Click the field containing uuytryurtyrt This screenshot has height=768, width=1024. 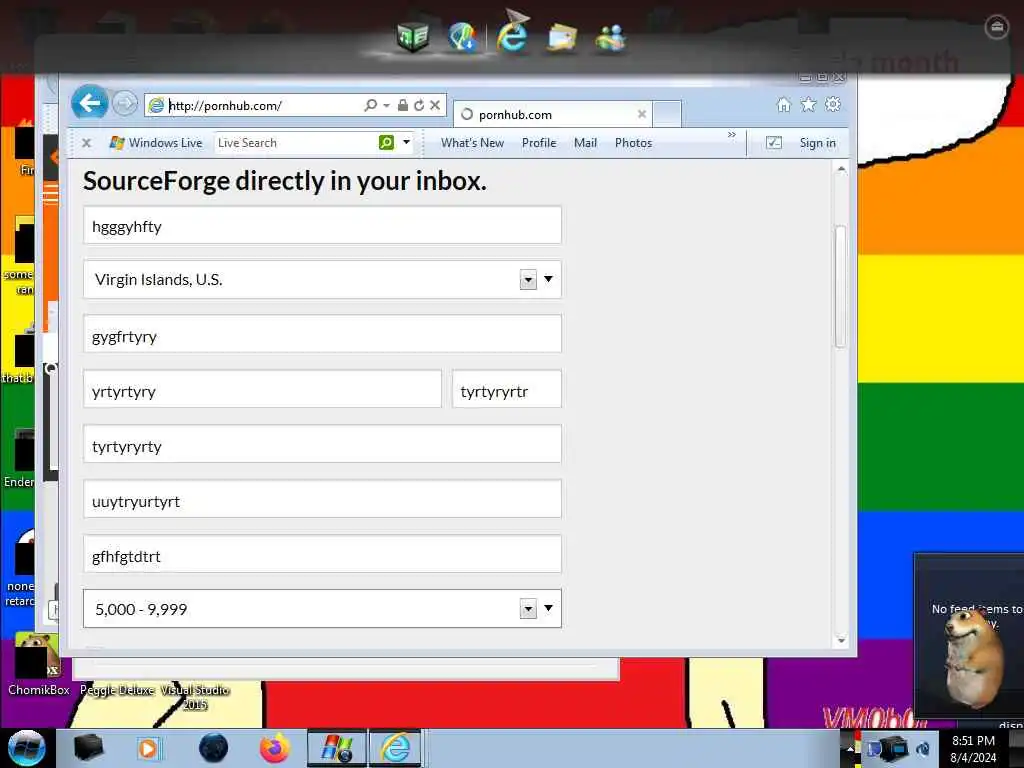pyautogui.click(x=323, y=499)
